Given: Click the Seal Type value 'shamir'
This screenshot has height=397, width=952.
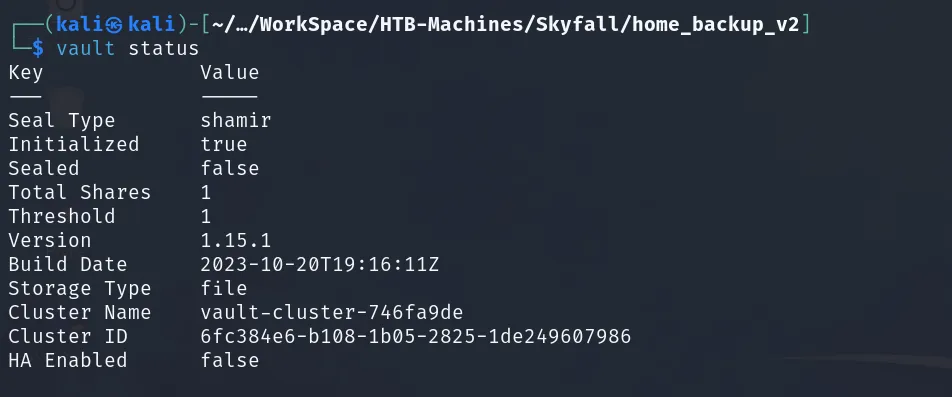Looking at the screenshot, I should tap(236, 120).
